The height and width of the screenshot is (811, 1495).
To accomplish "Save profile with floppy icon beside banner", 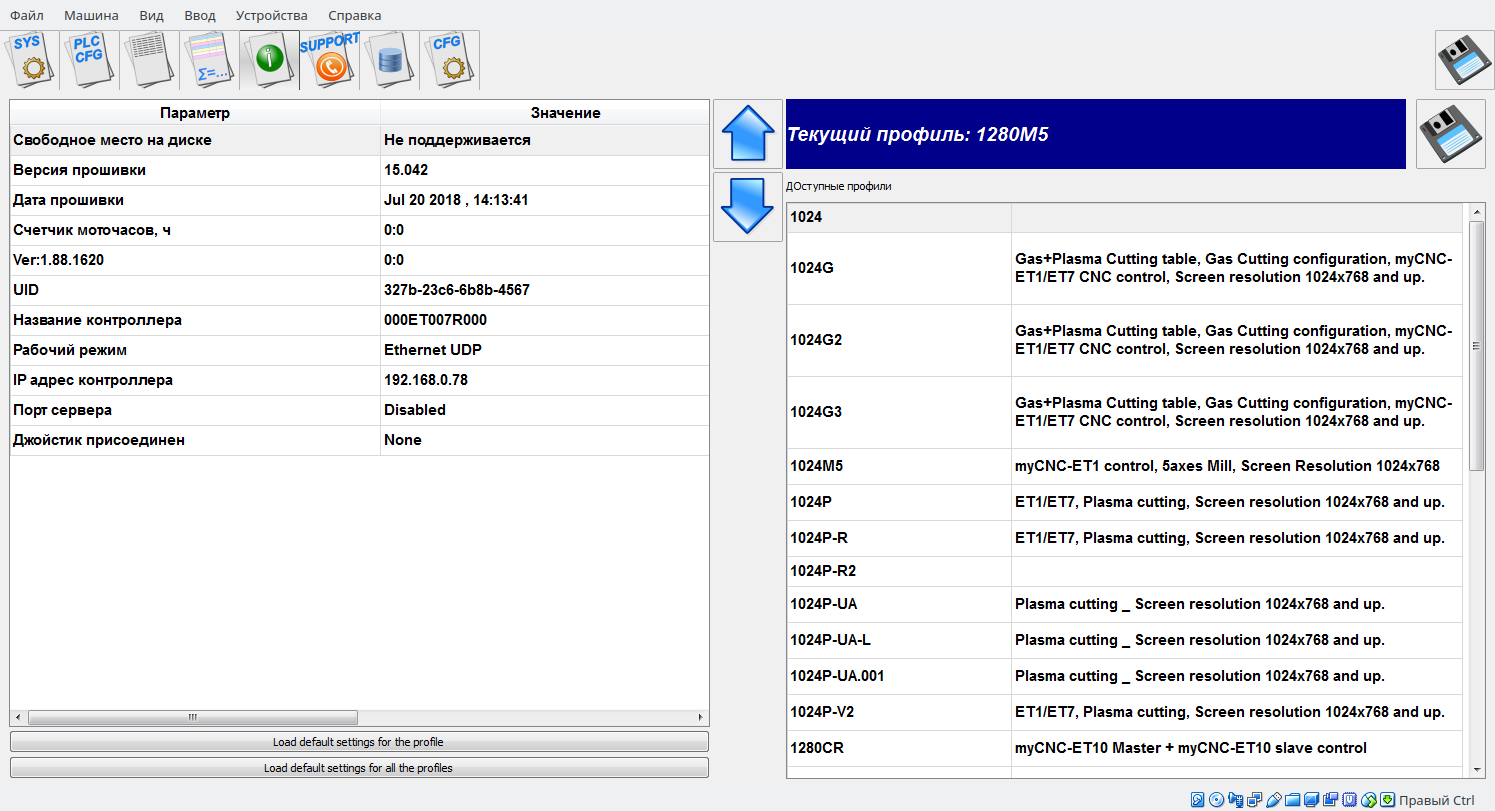I will (1451, 134).
